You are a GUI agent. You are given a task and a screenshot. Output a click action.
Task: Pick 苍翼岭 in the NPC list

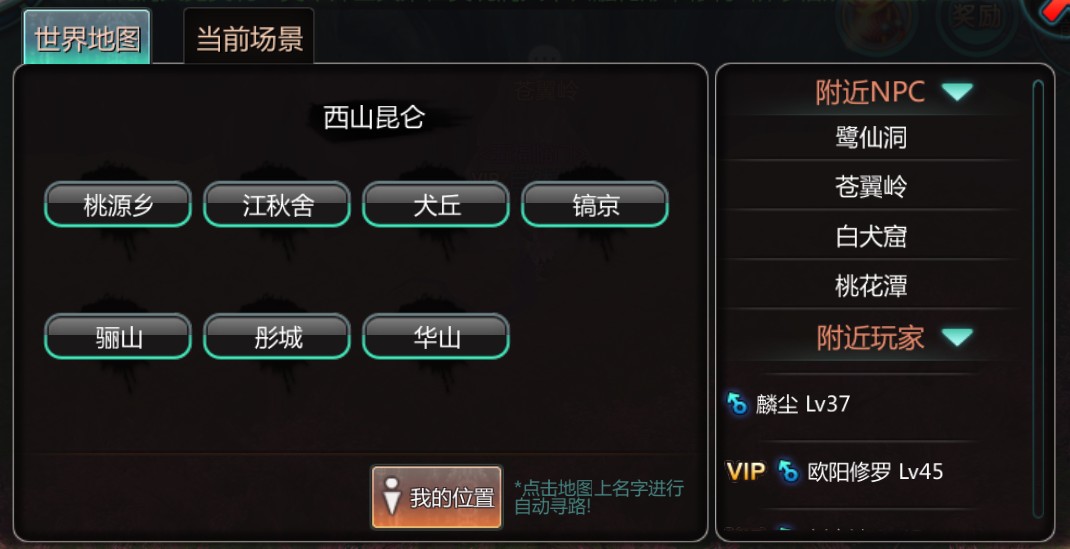[871, 186]
